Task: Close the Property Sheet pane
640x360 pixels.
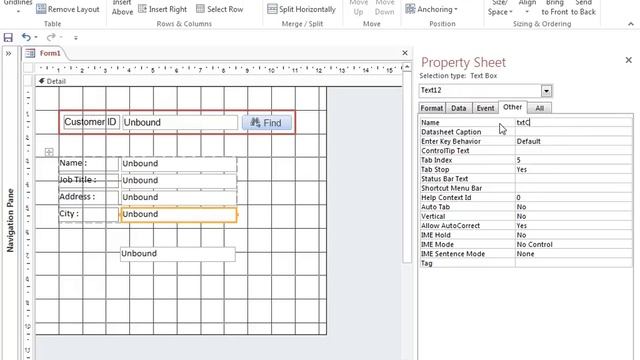Action: (629, 60)
